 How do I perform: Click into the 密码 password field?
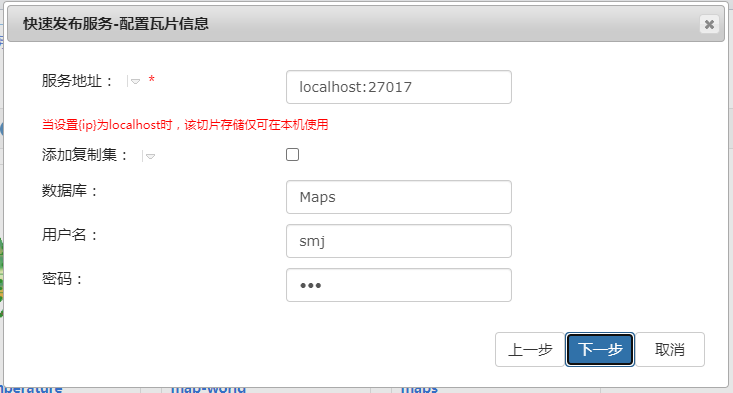click(x=399, y=285)
